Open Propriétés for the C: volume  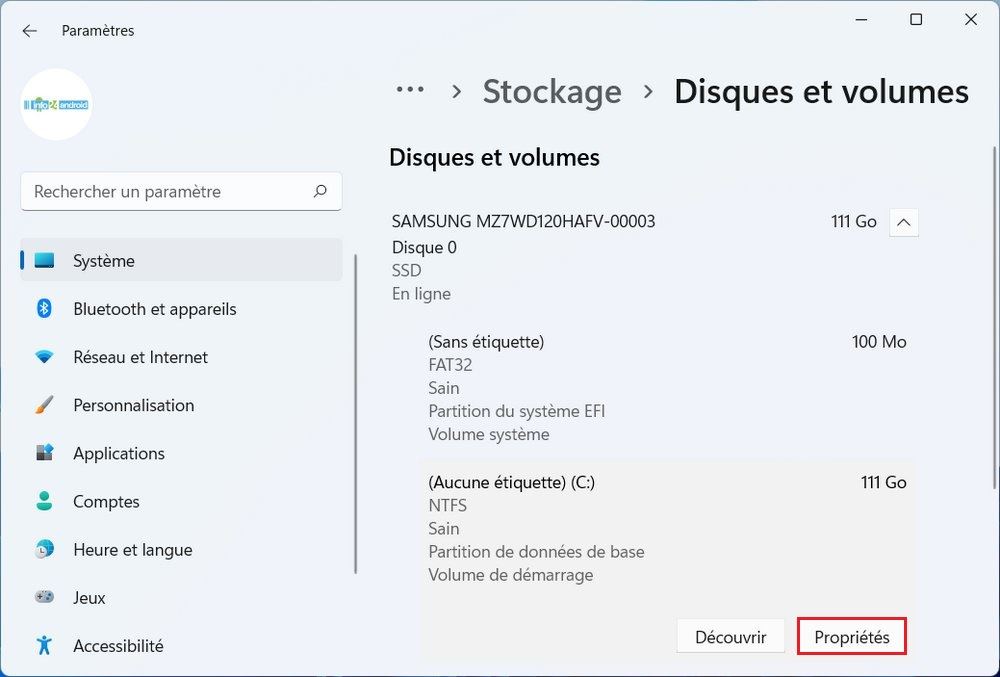tap(852, 637)
